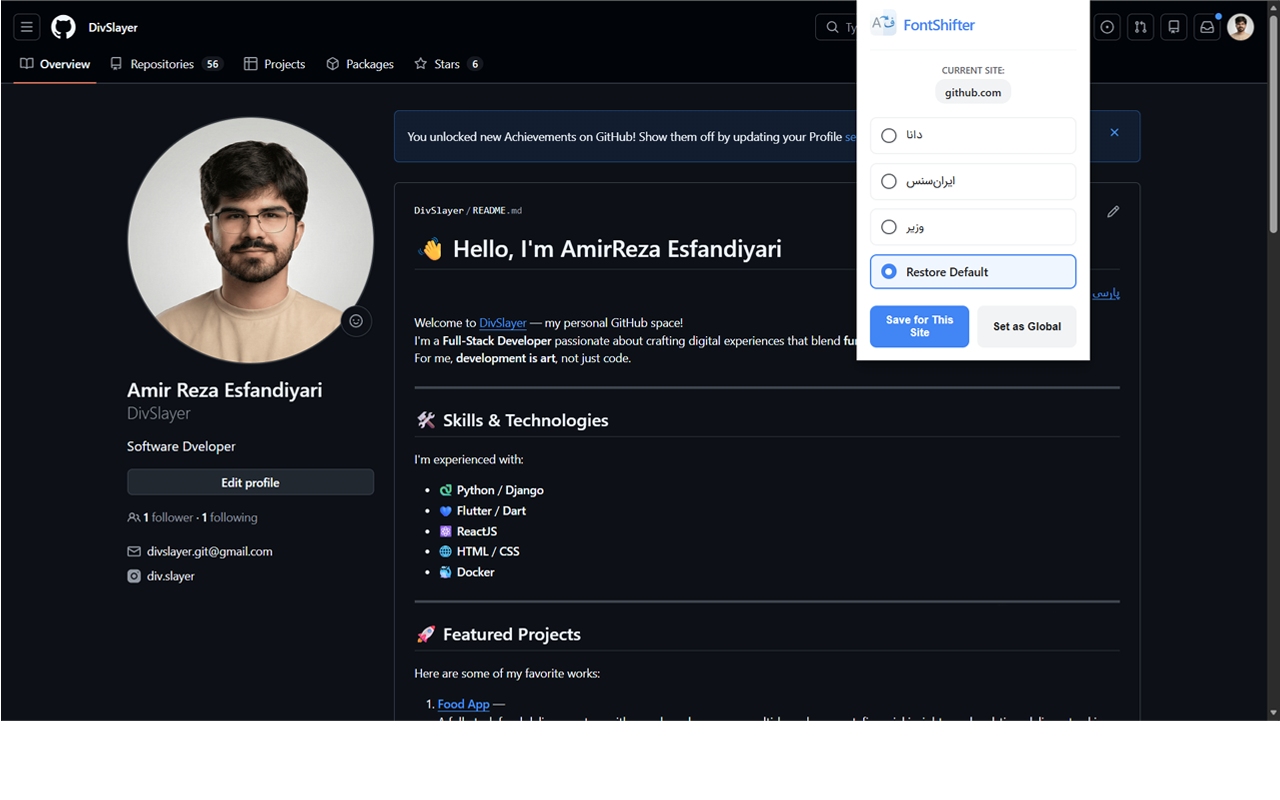The width and height of the screenshot is (1280, 800).
Task: Select the دانا font option
Action: [x=973, y=135]
